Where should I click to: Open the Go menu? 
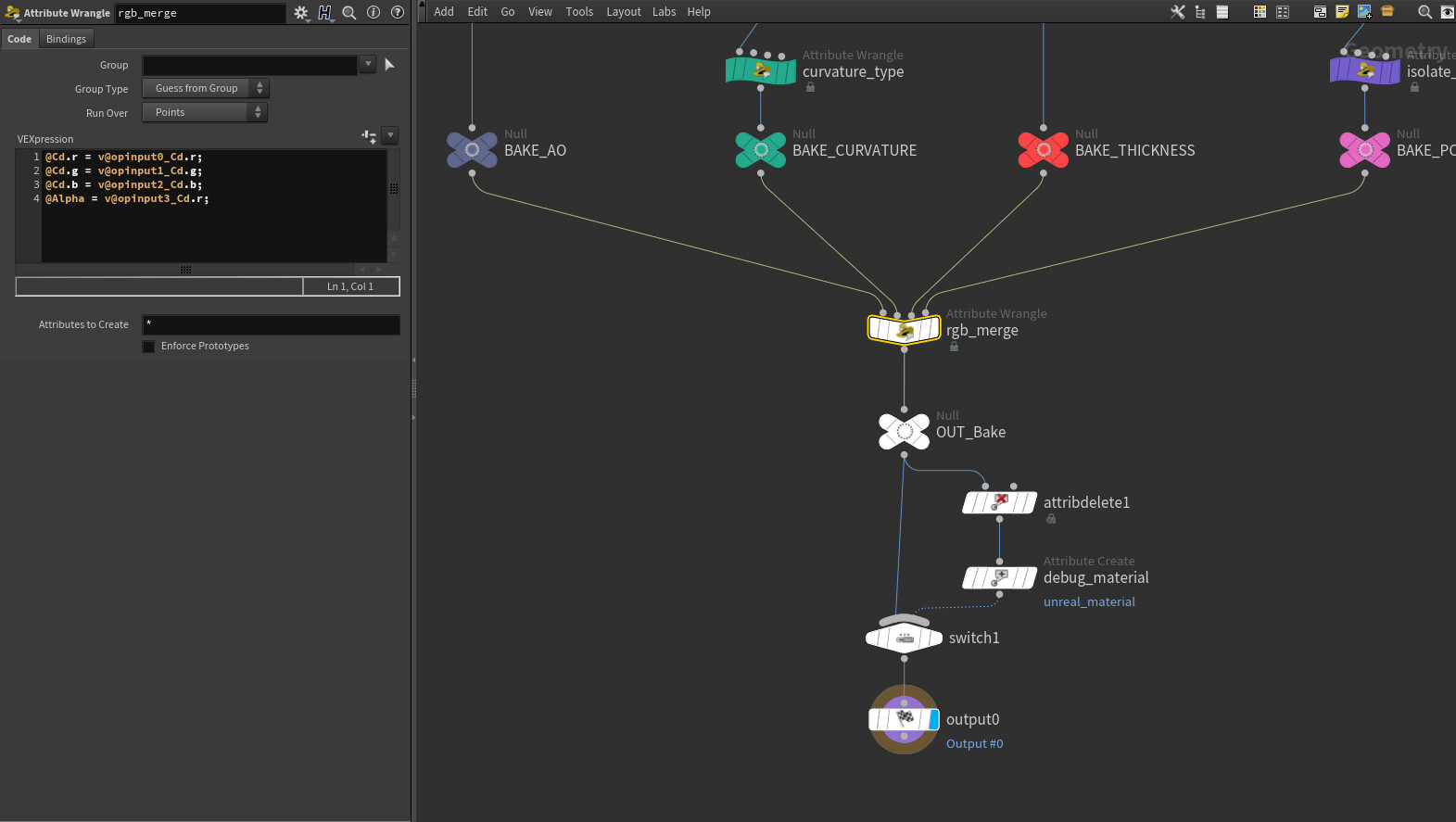[x=508, y=12]
